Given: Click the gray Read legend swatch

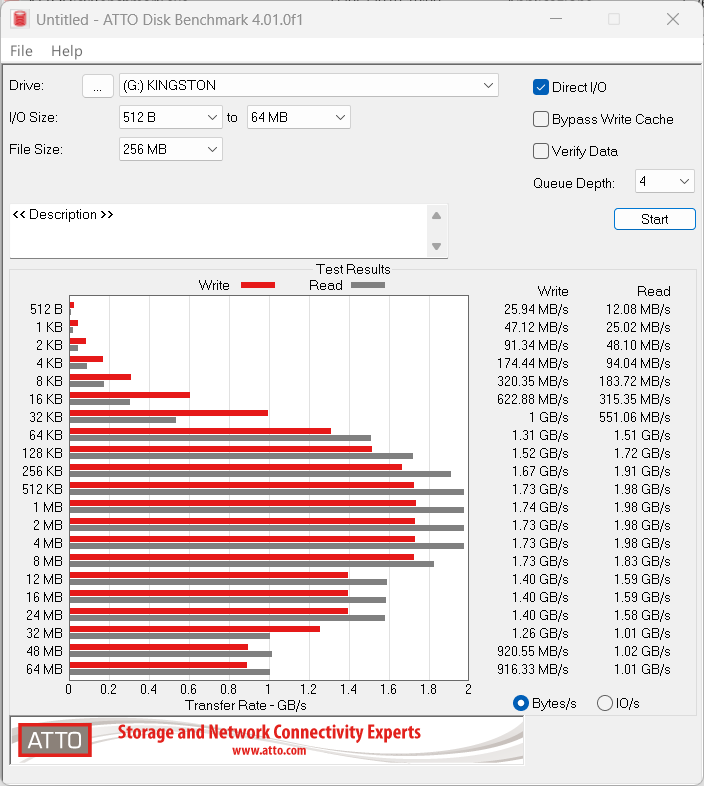Looking at the screenshot, I should 368,285.
